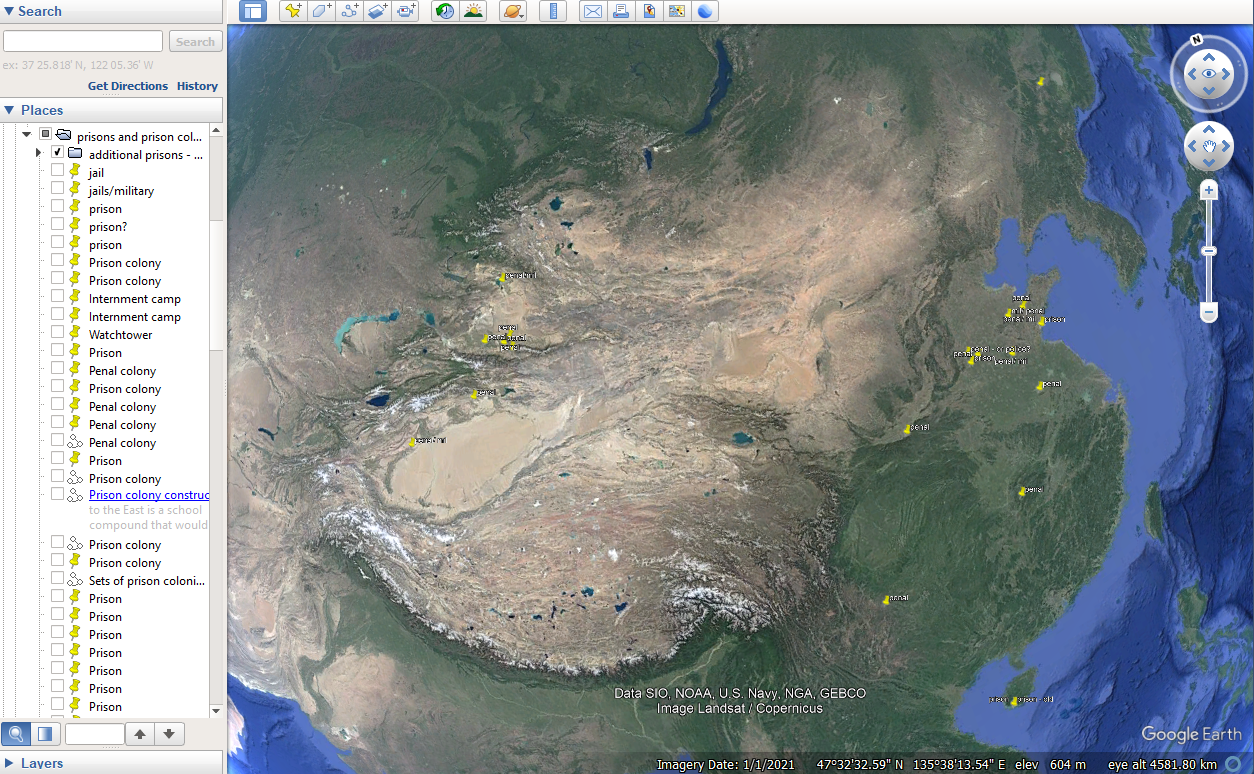1254x774 pixels.
Task: Reset view to north with N compass
Action: [x=1196, y=41]
